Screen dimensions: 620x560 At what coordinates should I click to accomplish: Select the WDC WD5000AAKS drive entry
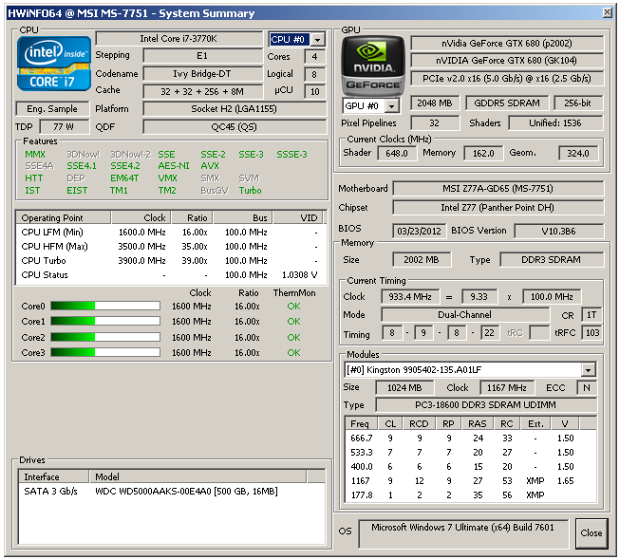click(x=172, y=492)
